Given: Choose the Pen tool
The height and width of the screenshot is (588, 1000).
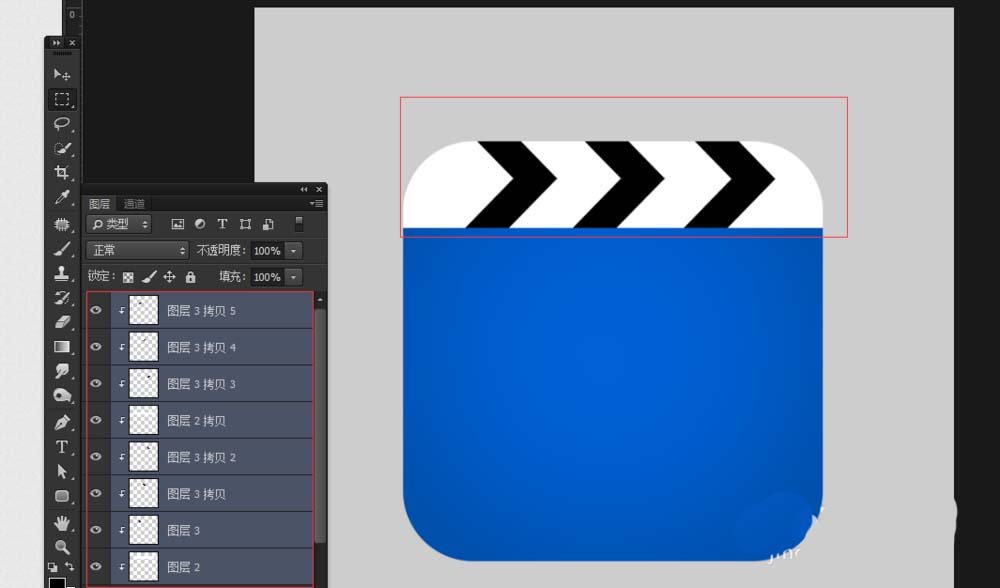Looking at the screenshot, I should [x=62, y=422].
